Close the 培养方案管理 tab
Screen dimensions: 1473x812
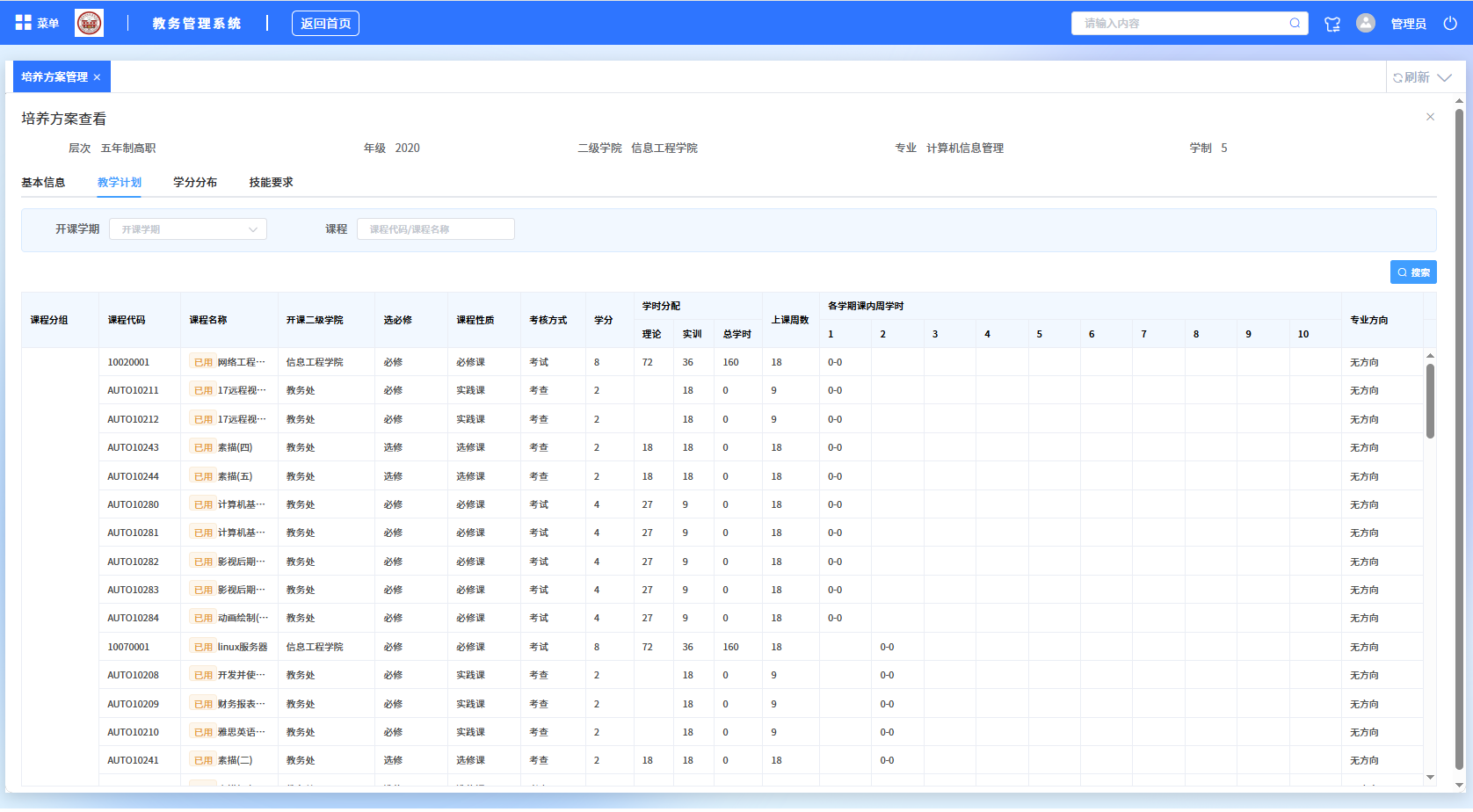[97, 77]
